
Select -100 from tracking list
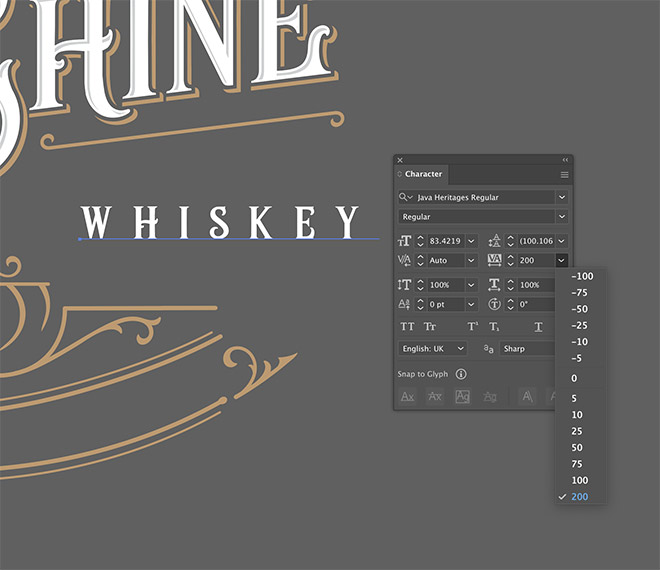point(581,276)
